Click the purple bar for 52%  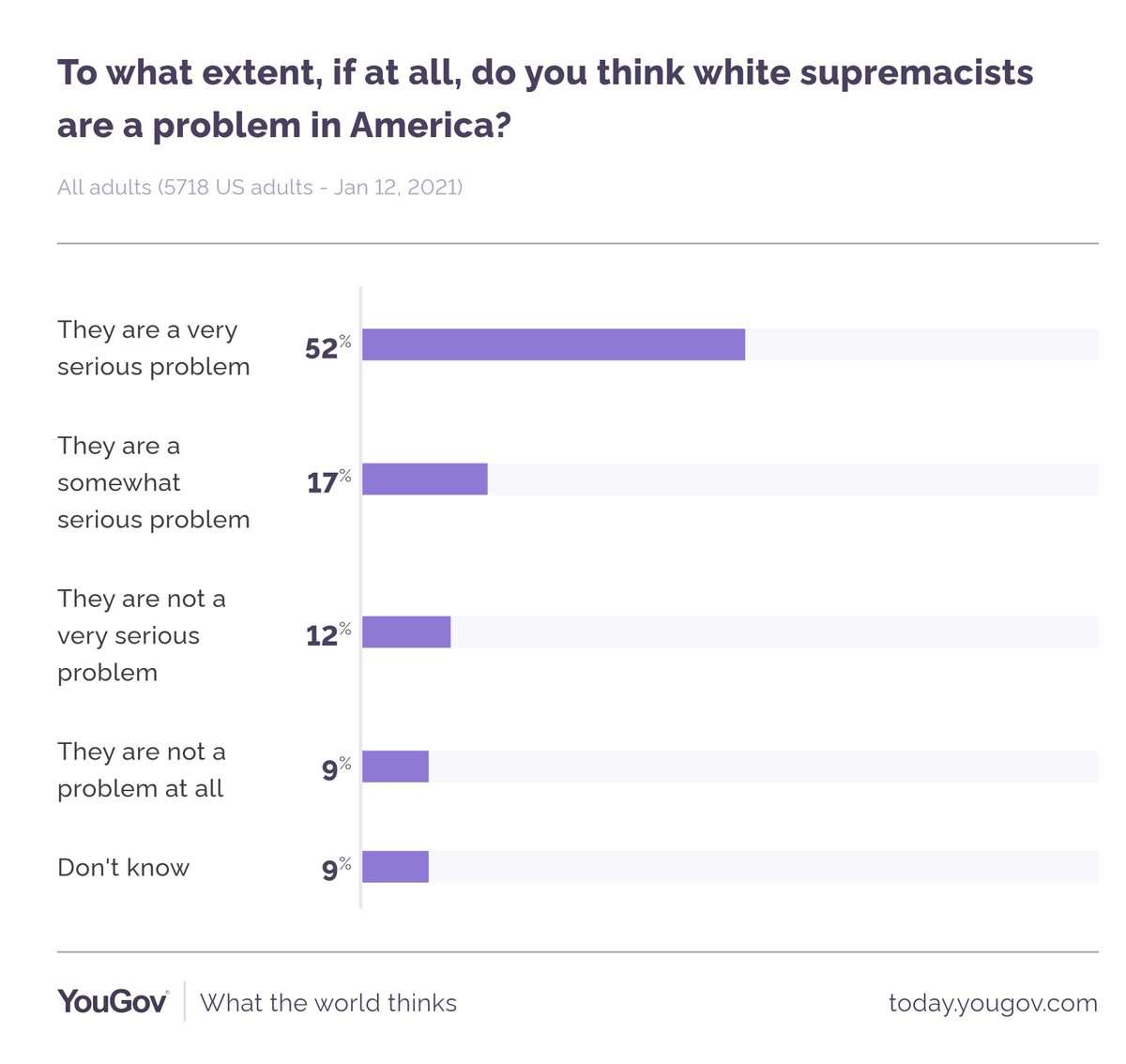554,344
